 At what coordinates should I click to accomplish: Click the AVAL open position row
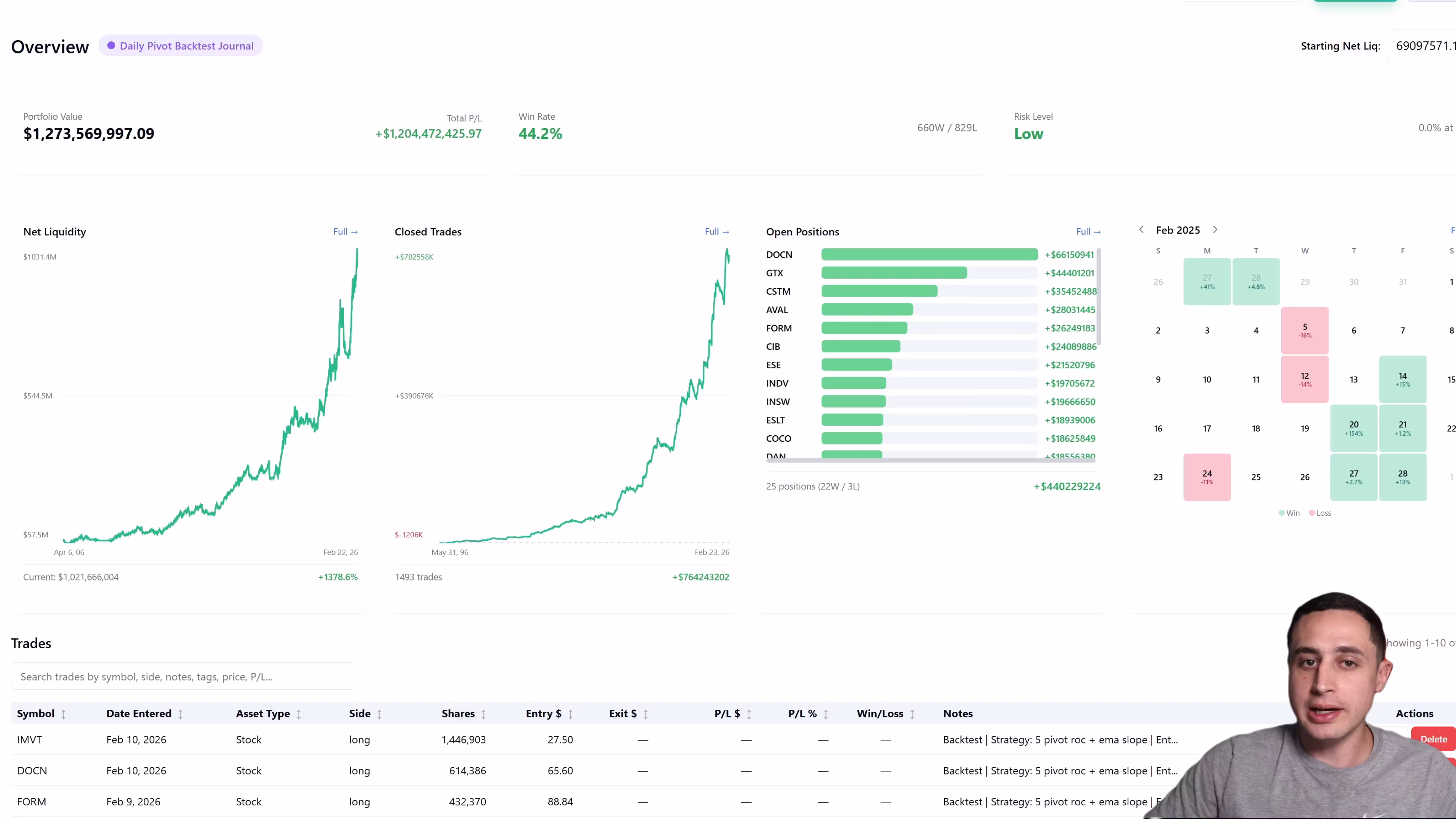930,310
